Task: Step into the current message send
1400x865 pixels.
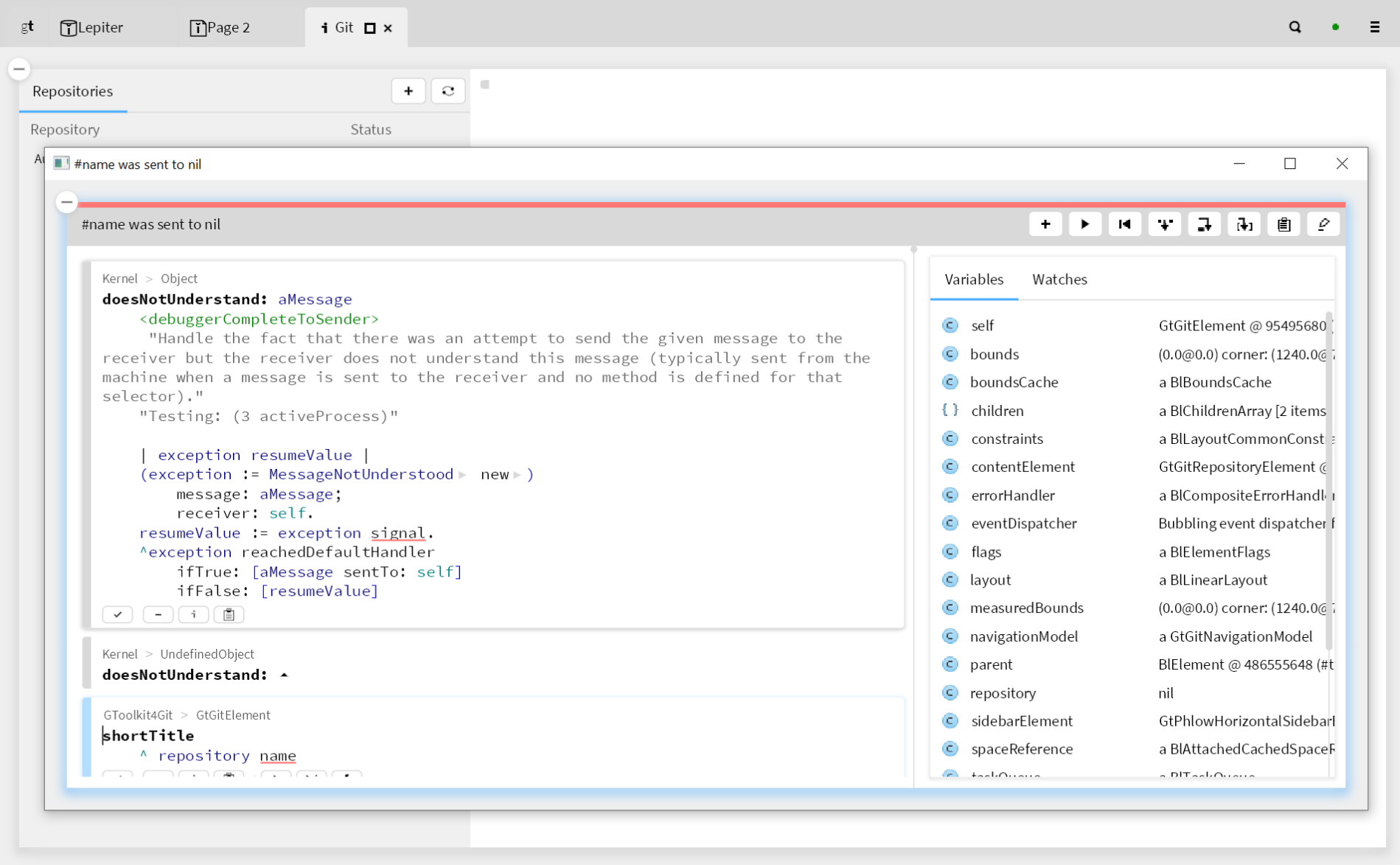Action: click(1164, 224)
